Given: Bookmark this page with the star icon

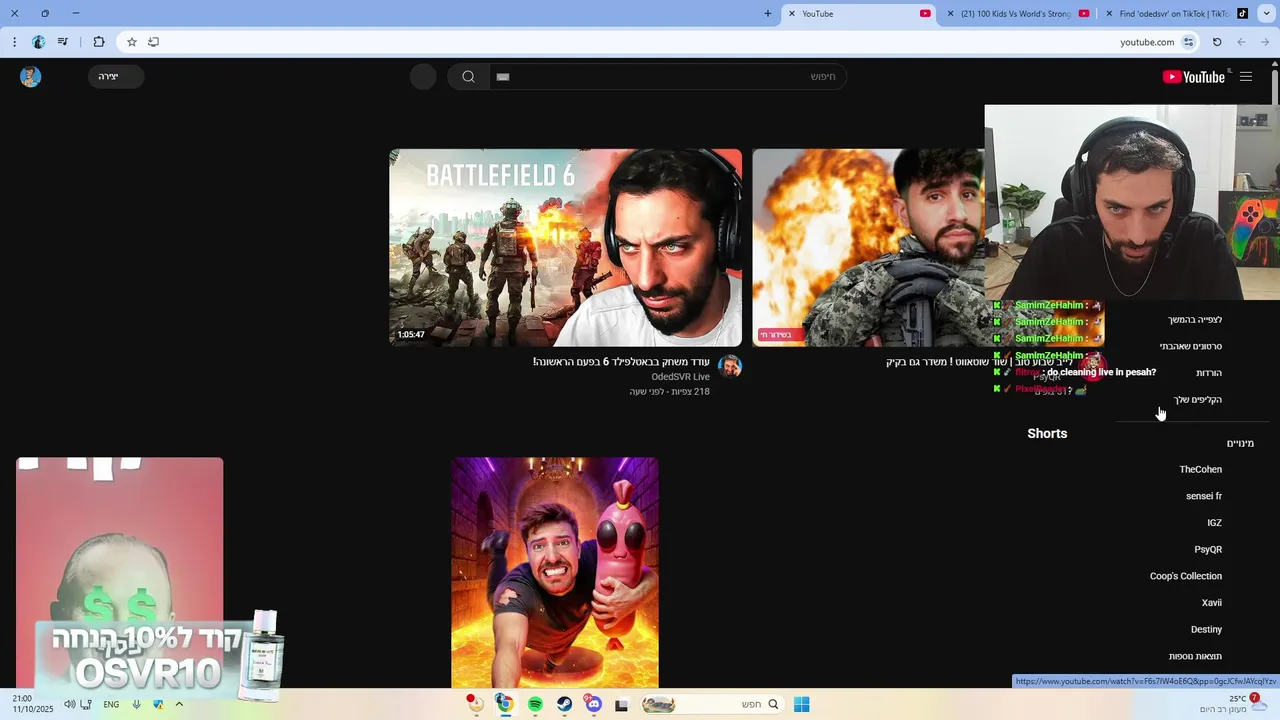Looking at the screenshot, I should click(131, 42).
